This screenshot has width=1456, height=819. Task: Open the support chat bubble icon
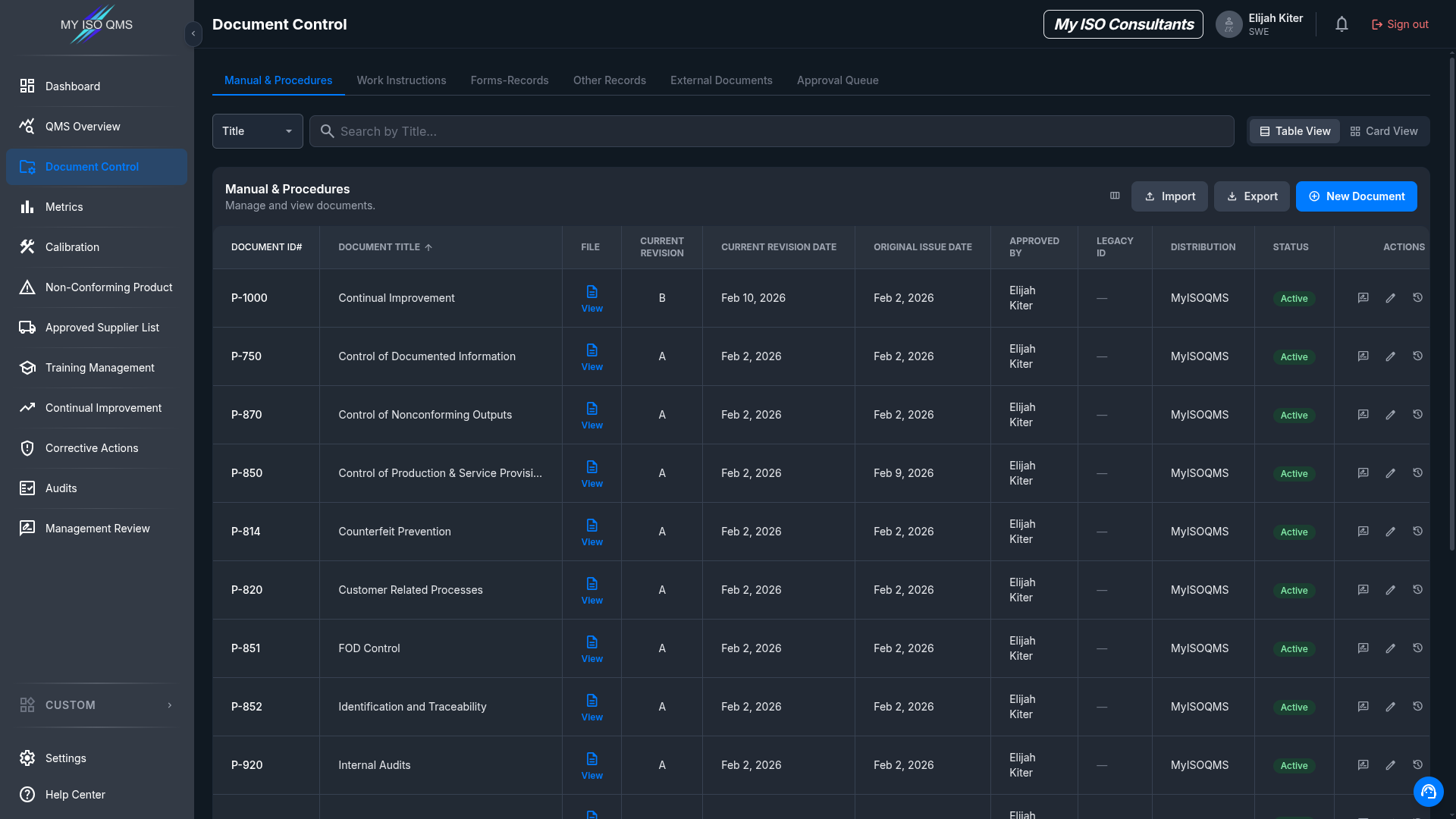point(1428,792)
